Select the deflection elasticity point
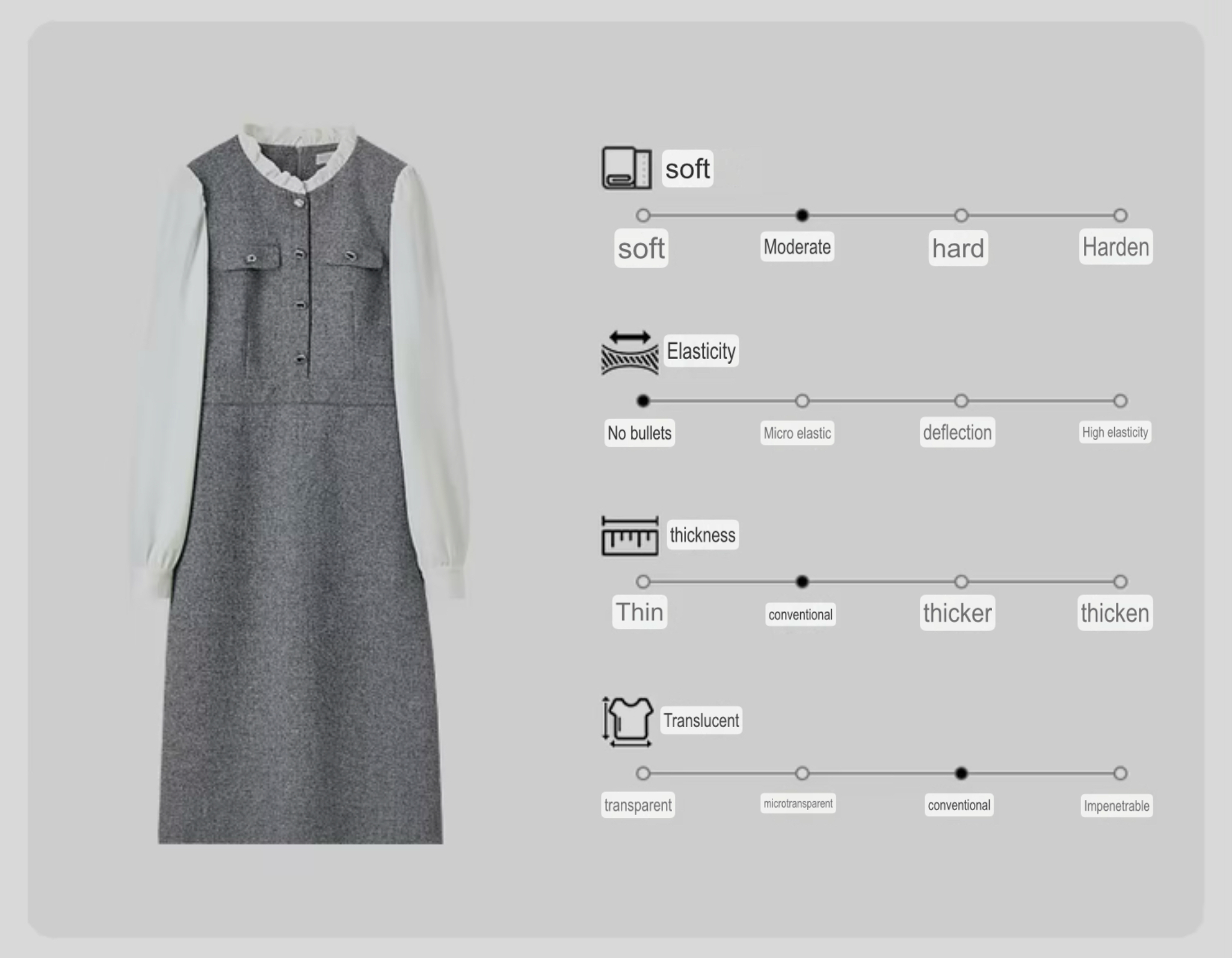This screenshot has height=958, width=1232. [961, 401]
